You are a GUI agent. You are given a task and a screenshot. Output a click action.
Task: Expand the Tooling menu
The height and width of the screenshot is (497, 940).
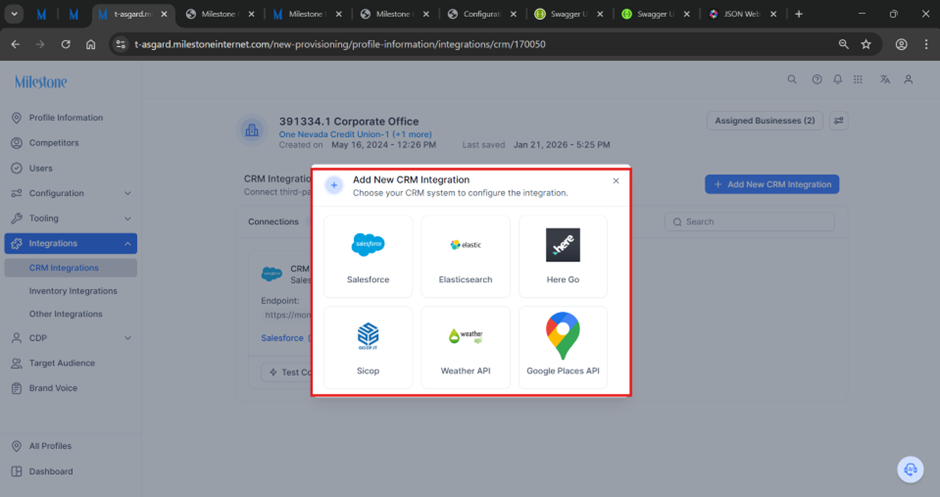pyautogui.click(x=71, y=218)
